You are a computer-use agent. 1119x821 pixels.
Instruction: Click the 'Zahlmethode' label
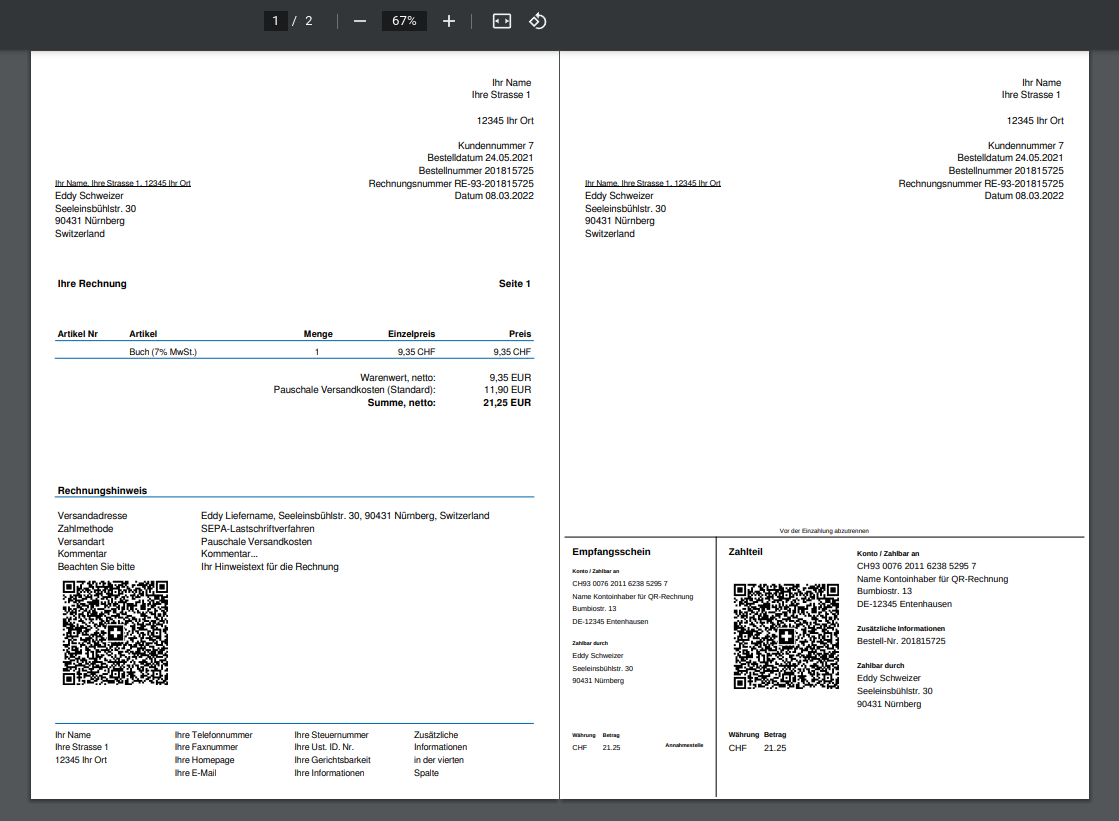[x=85, y=529]
